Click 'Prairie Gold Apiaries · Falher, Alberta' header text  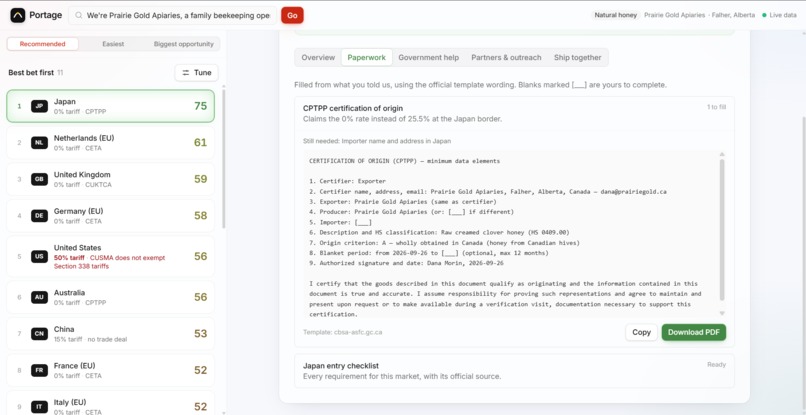pos(700,15)
